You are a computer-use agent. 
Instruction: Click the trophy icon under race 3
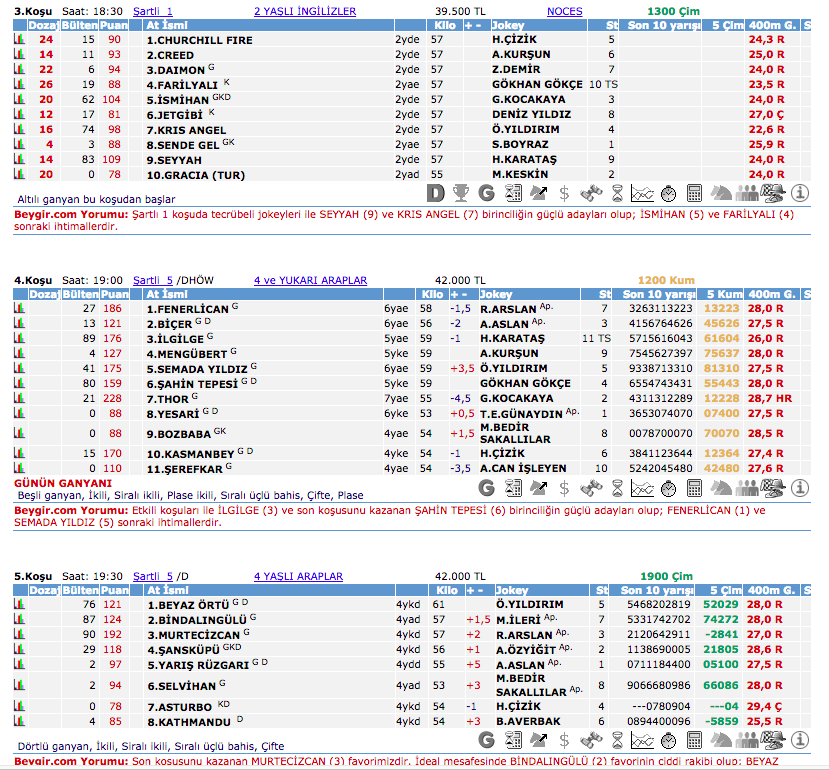click(461, 192)
